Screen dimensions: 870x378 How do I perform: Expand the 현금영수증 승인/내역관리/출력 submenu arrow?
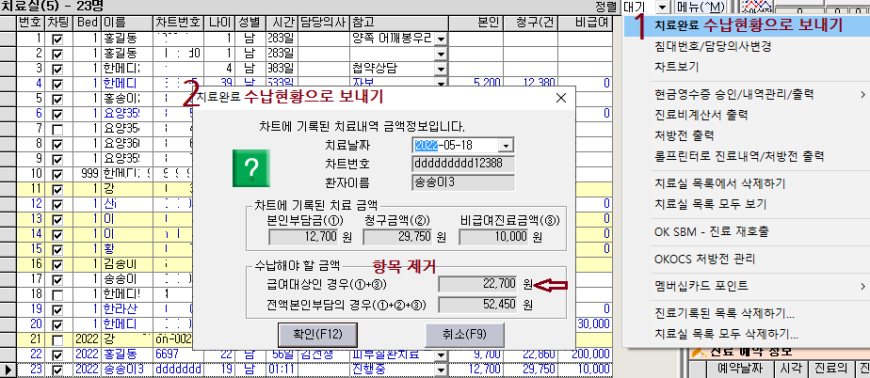coord(863,94)
